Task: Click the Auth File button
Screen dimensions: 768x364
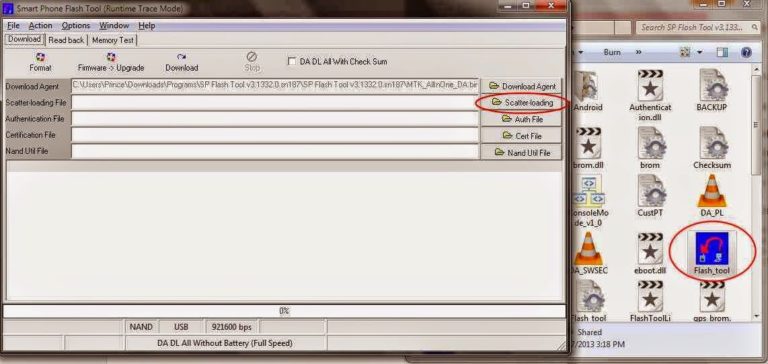Action: [x=522, y=119]
